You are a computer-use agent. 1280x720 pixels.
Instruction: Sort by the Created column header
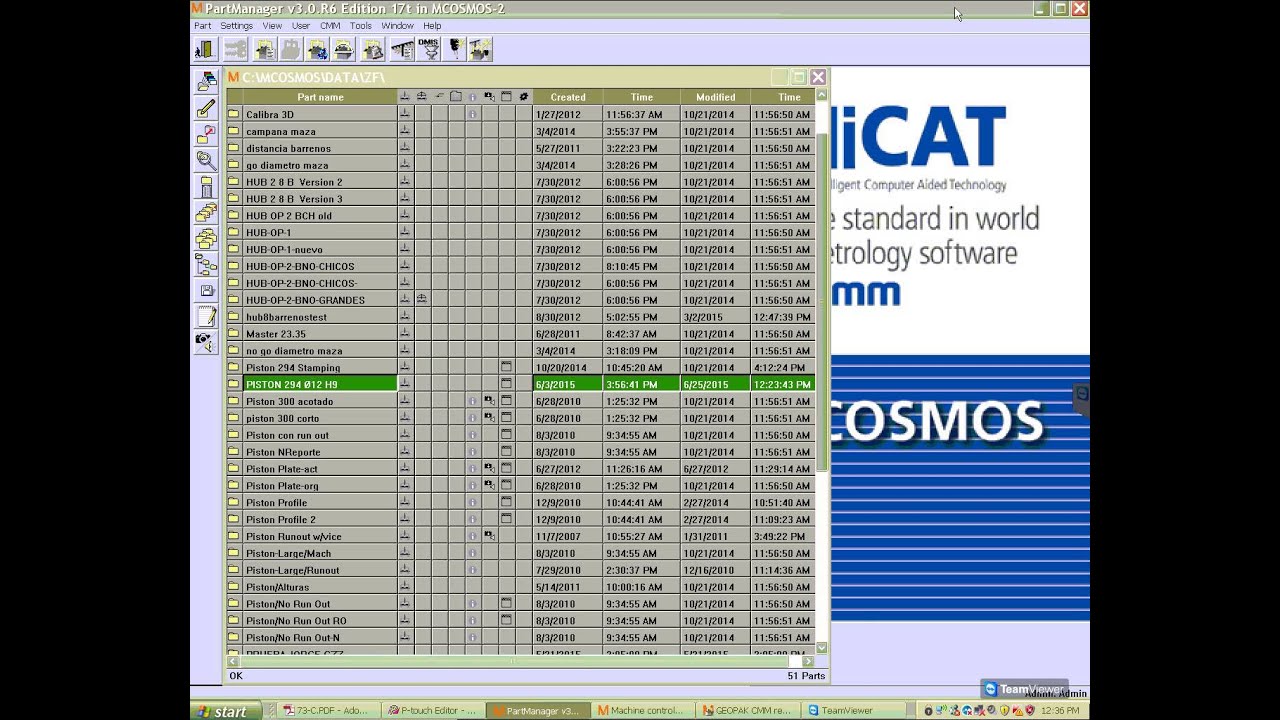point(567,97)
